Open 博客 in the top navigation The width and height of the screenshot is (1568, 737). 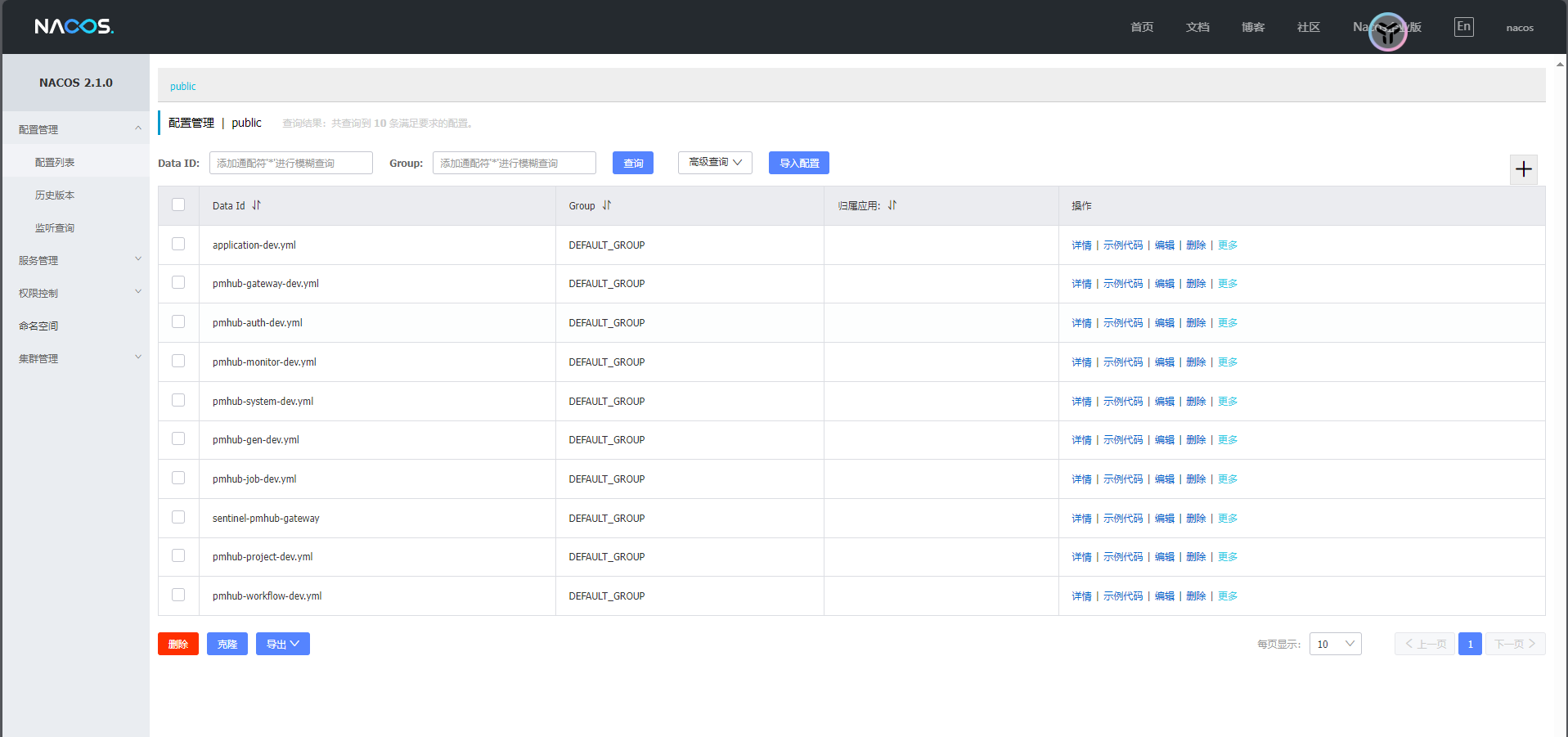click(x=1253, y=27)
